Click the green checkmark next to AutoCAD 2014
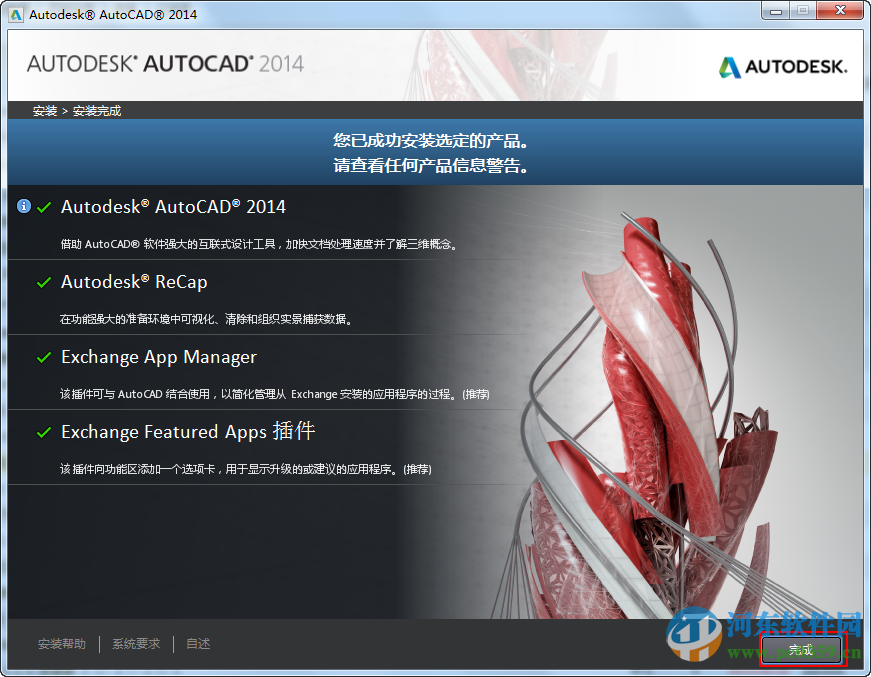 42,207
